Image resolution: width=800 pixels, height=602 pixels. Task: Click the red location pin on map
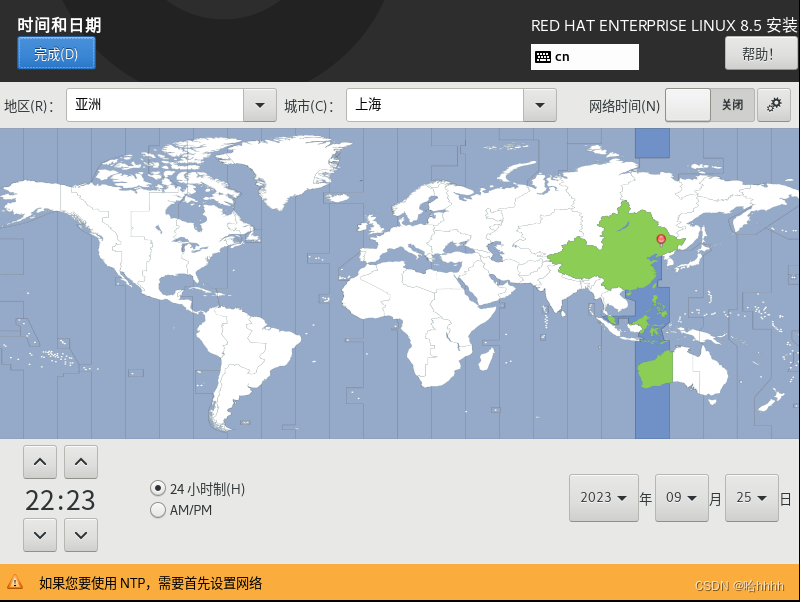tap(661, 239)
